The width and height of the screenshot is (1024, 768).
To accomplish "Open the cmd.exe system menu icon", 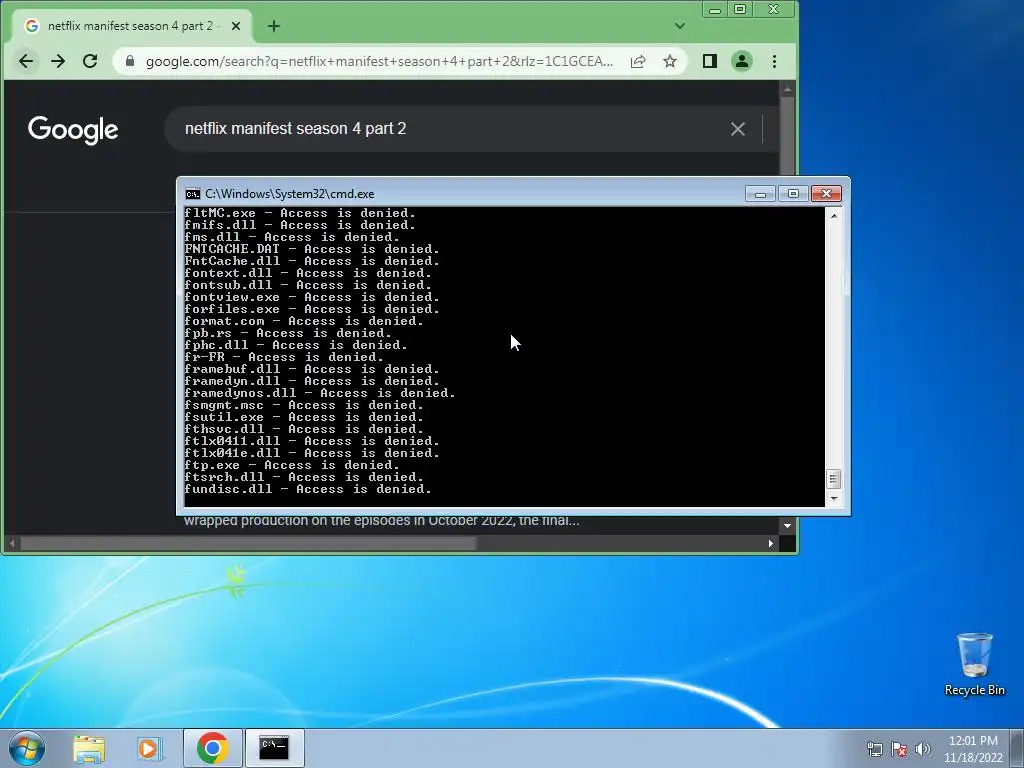I will pos(193,194).
